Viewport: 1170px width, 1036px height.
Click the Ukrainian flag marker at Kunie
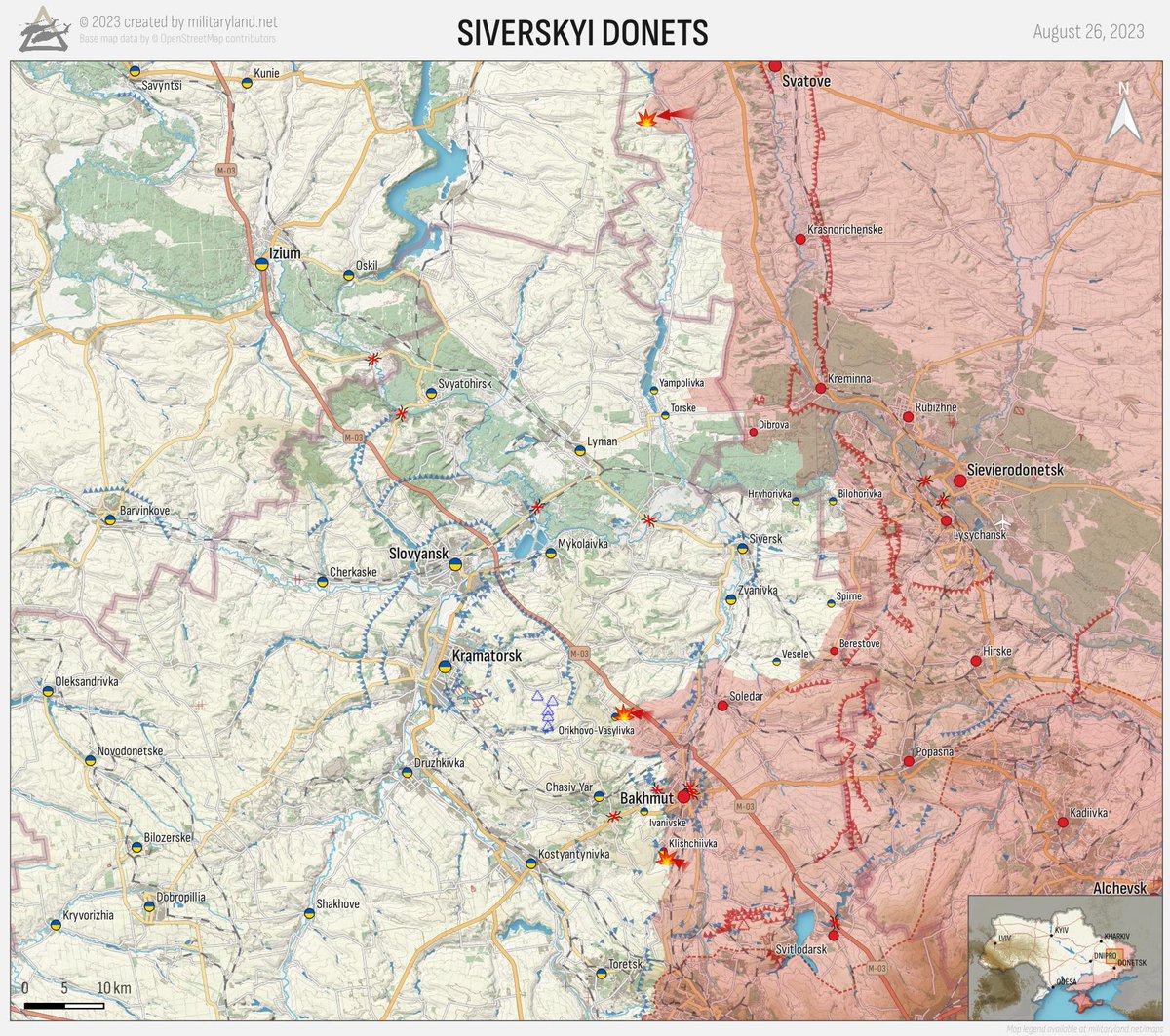pos(247,83)
